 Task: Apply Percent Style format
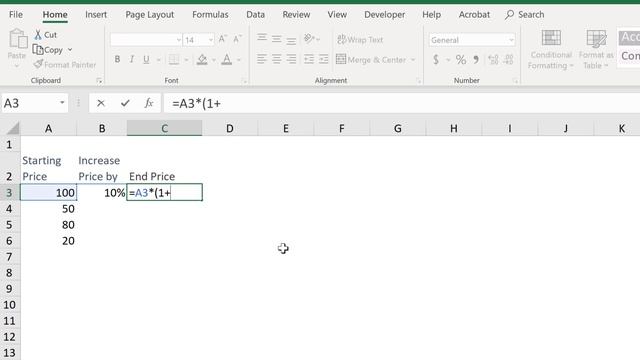pyautogui.click(x=461, y=60)
